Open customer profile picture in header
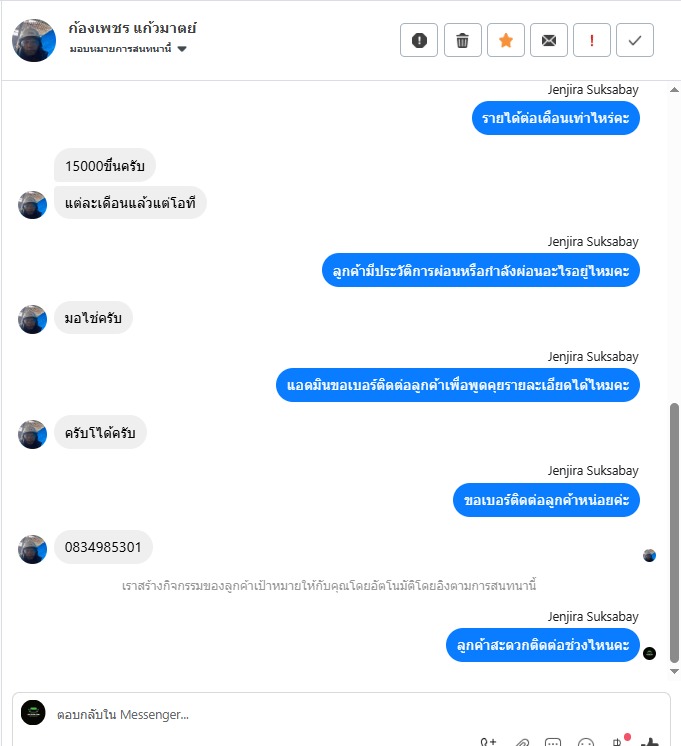 click(34, 40)
